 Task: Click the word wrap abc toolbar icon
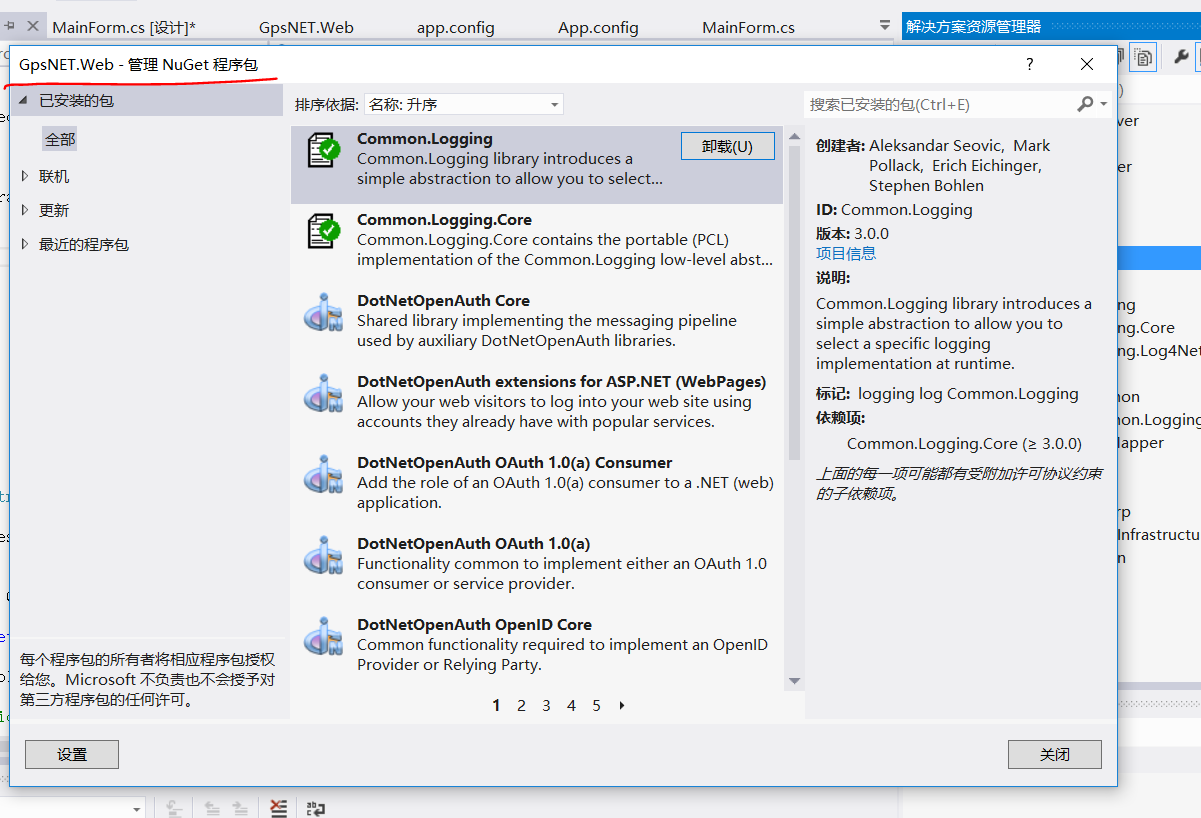(x=316, y=807)
